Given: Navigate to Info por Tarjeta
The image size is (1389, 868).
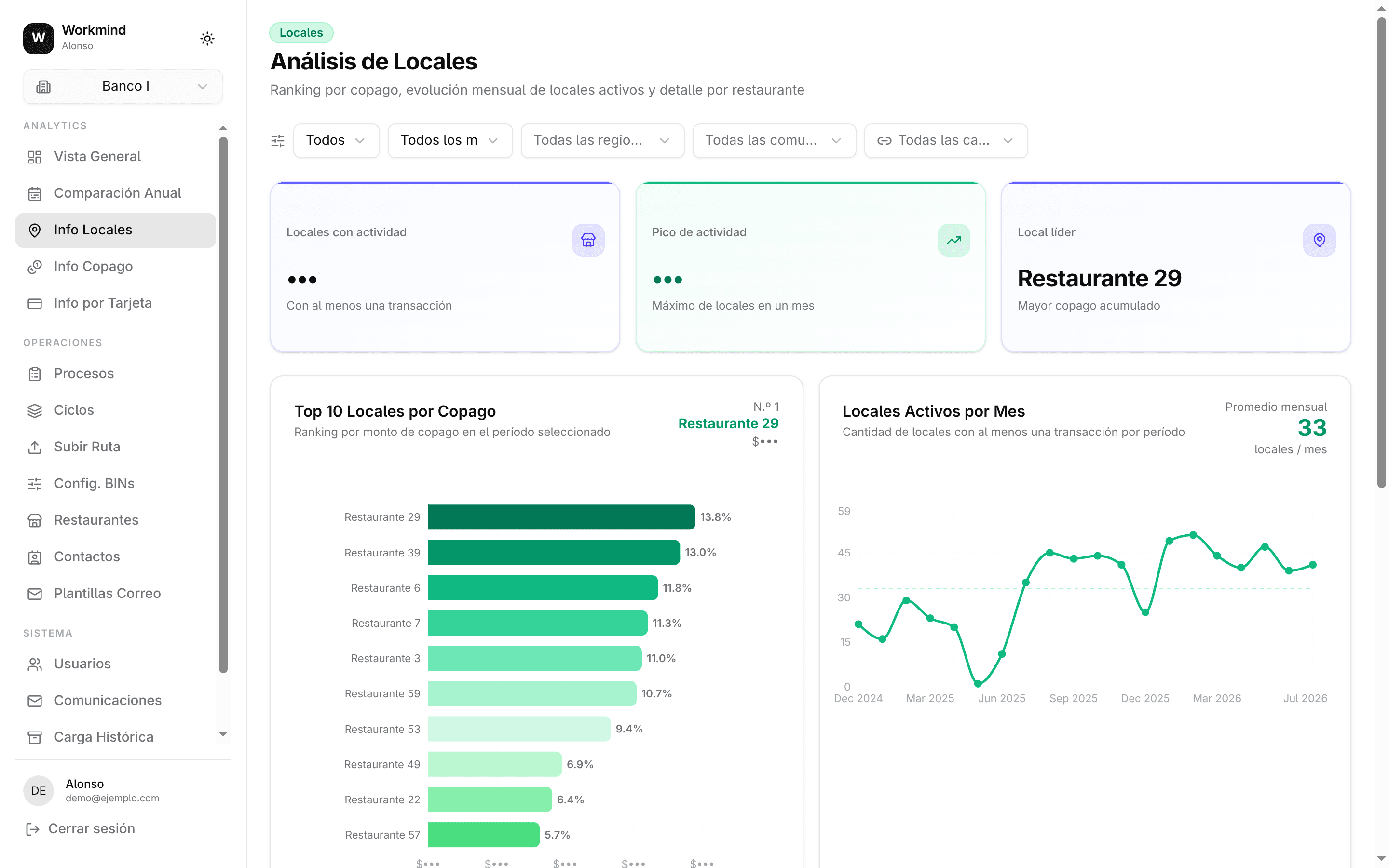Looking at the screenshot, I should [x=115, y=304].
